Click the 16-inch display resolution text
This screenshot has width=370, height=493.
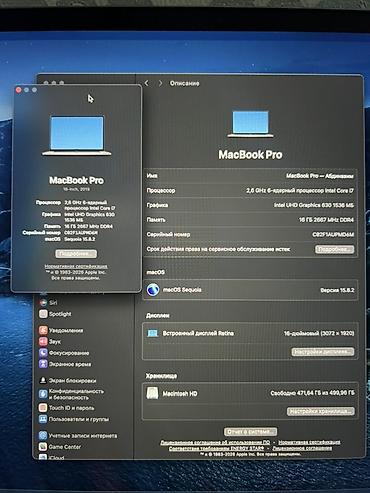(319, 333)
